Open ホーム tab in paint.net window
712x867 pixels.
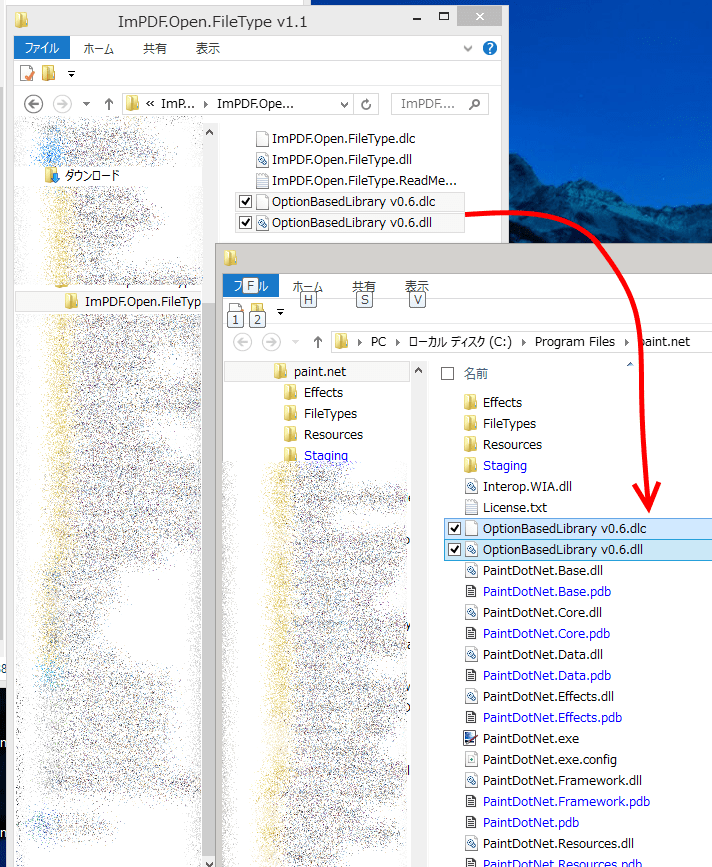(308, 286)
